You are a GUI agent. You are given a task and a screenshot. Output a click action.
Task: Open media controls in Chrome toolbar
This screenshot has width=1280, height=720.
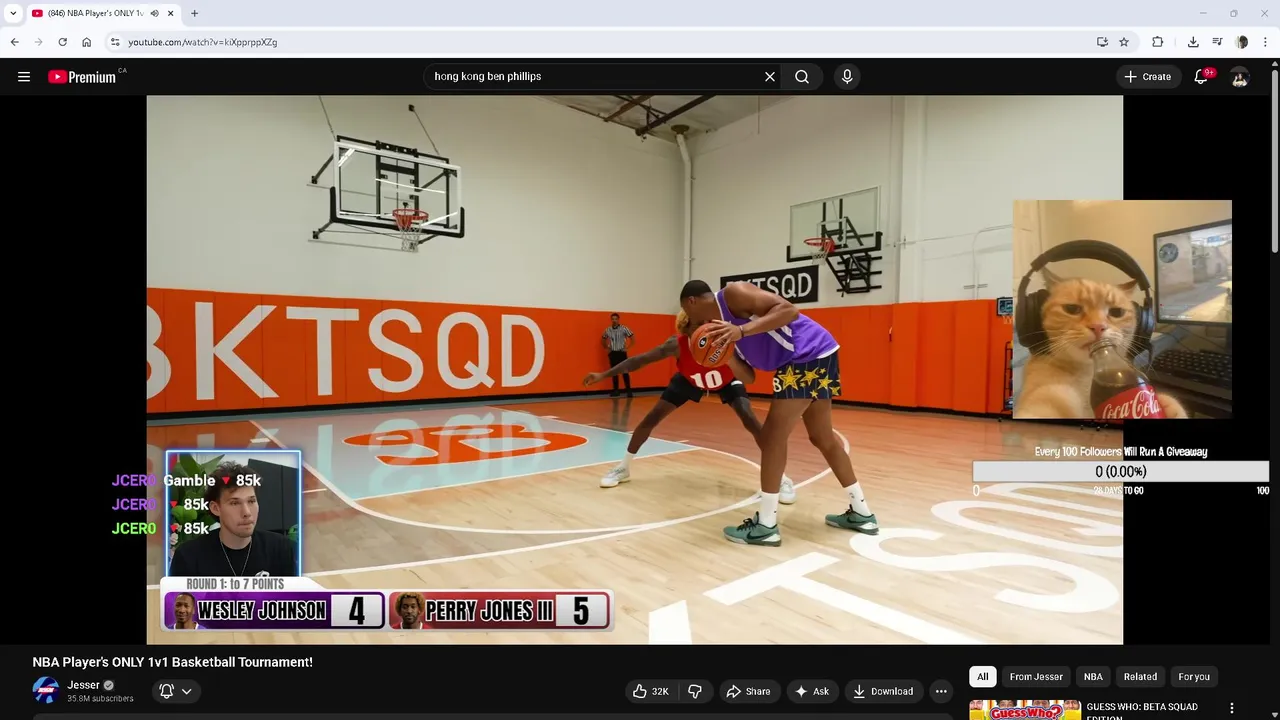[x=1217, y=42]
